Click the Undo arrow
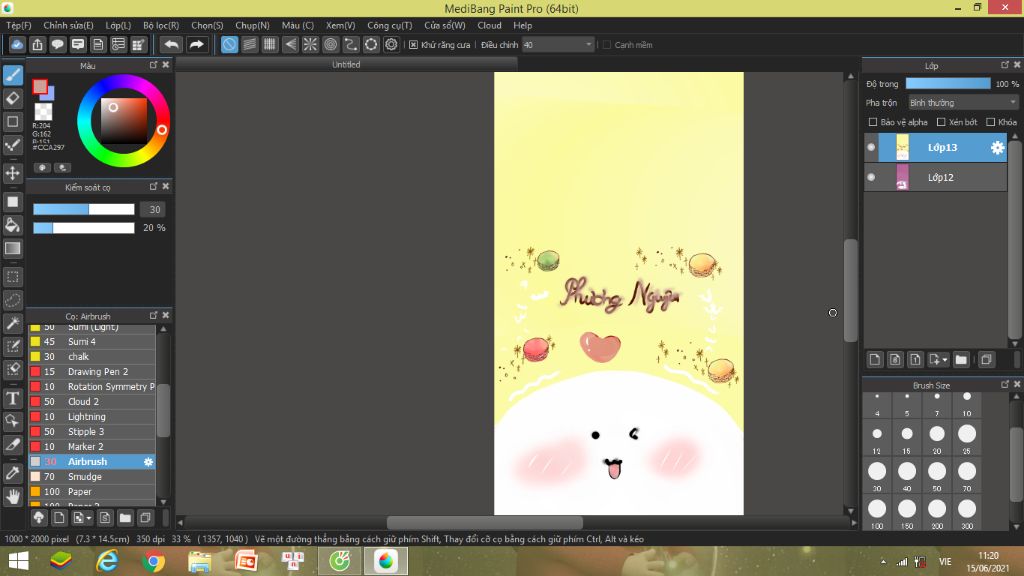 click(172, 44)
